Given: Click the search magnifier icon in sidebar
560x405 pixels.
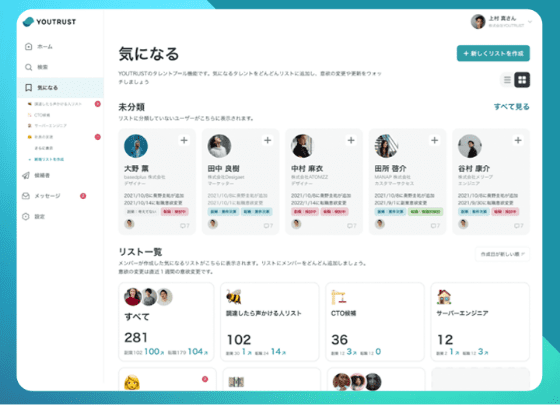Looking at the screenshot, I should point(29,67).
